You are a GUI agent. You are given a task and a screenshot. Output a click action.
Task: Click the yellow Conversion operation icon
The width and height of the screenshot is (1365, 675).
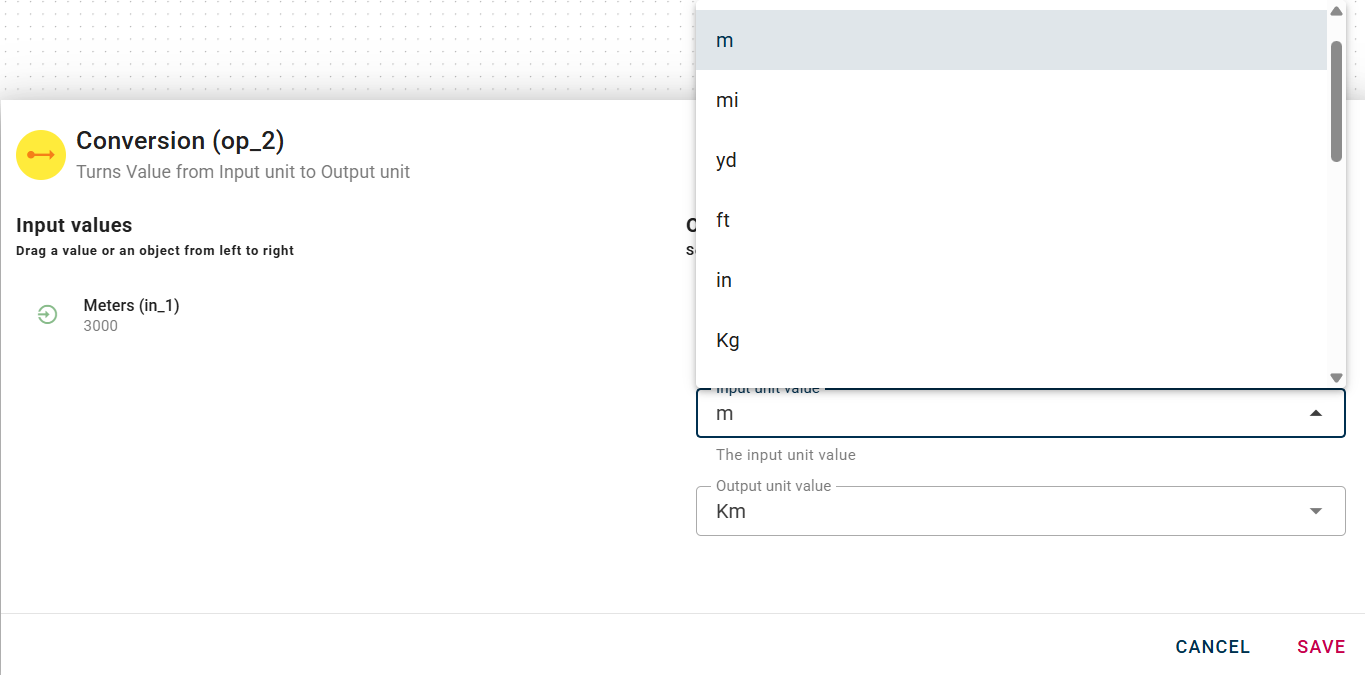(x=41, y=155)
